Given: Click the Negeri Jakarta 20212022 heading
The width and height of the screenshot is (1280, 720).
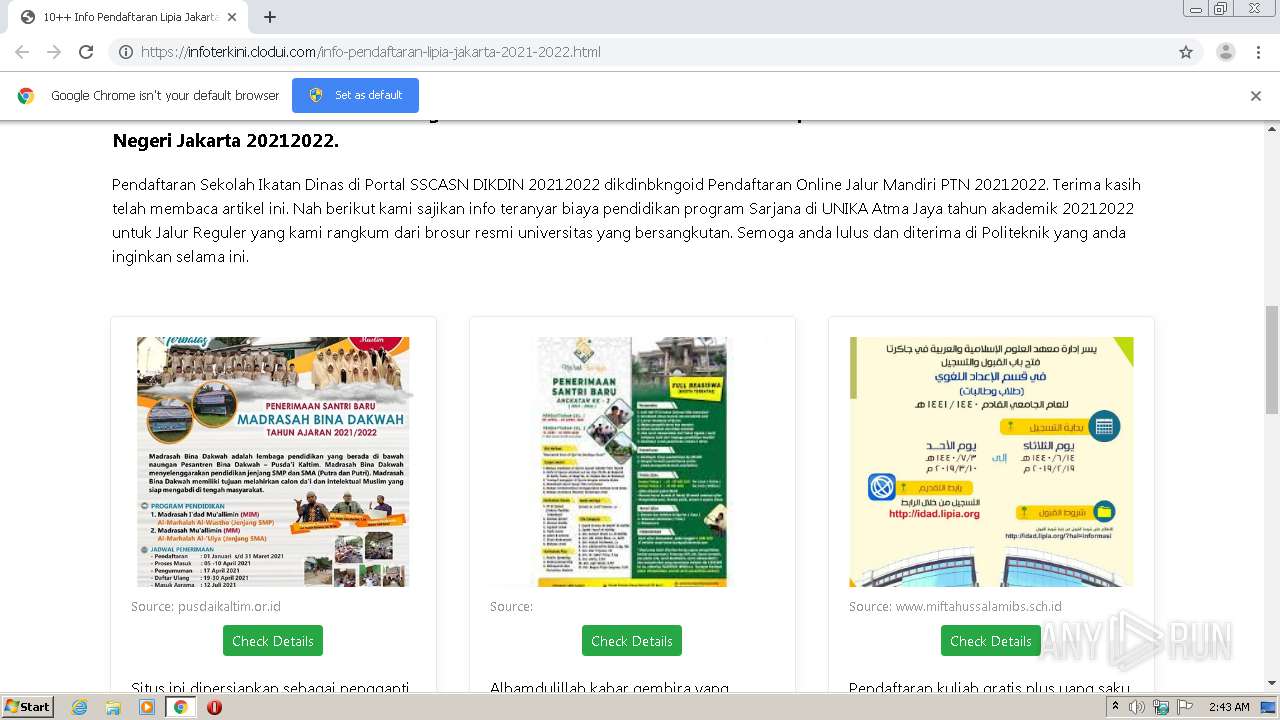Looking at the screenshot, I should [226, 141].
